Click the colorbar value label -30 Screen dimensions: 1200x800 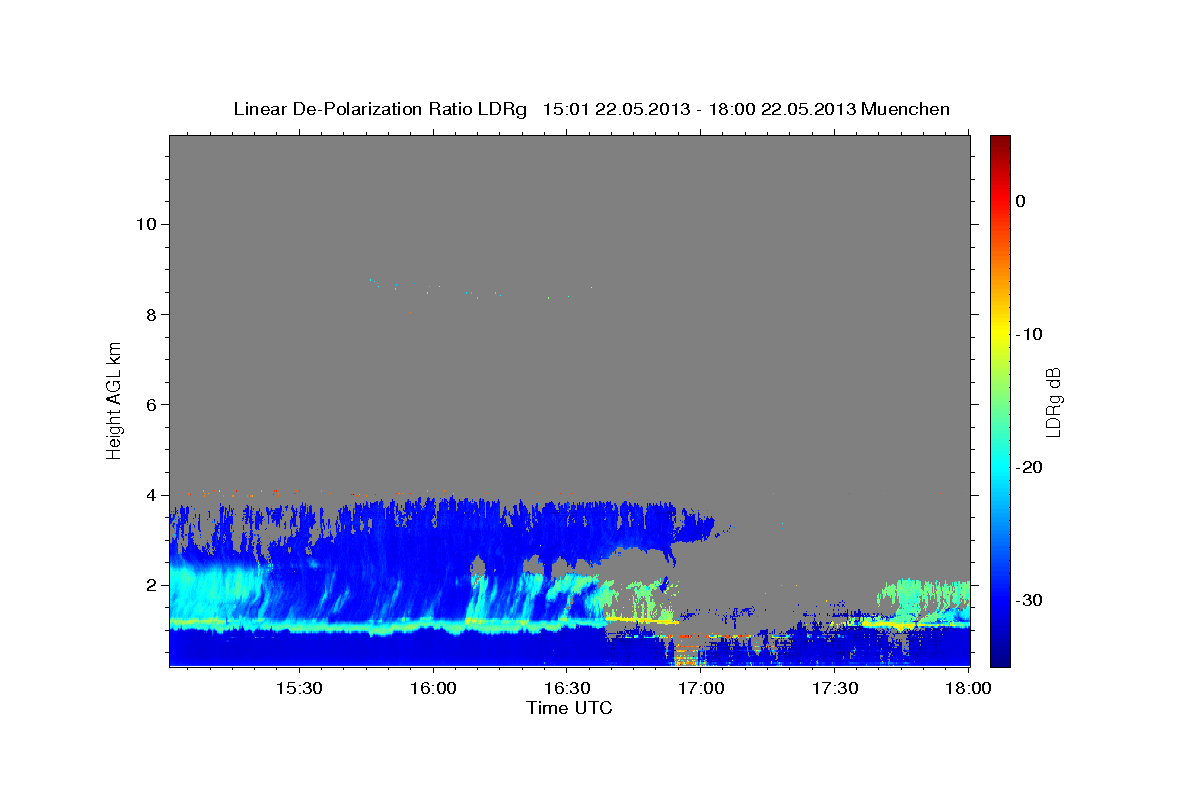(x=1027, y=600)
